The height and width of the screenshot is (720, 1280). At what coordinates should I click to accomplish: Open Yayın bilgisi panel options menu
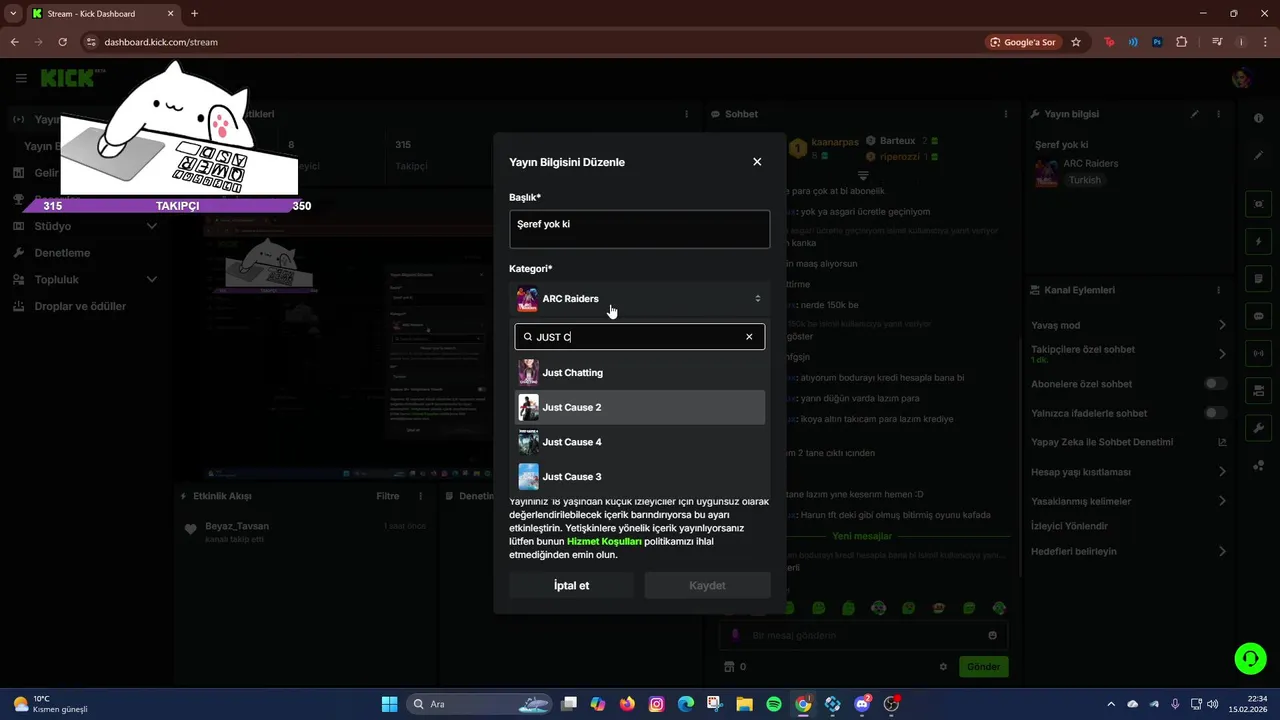click(x=1219, y=114)
